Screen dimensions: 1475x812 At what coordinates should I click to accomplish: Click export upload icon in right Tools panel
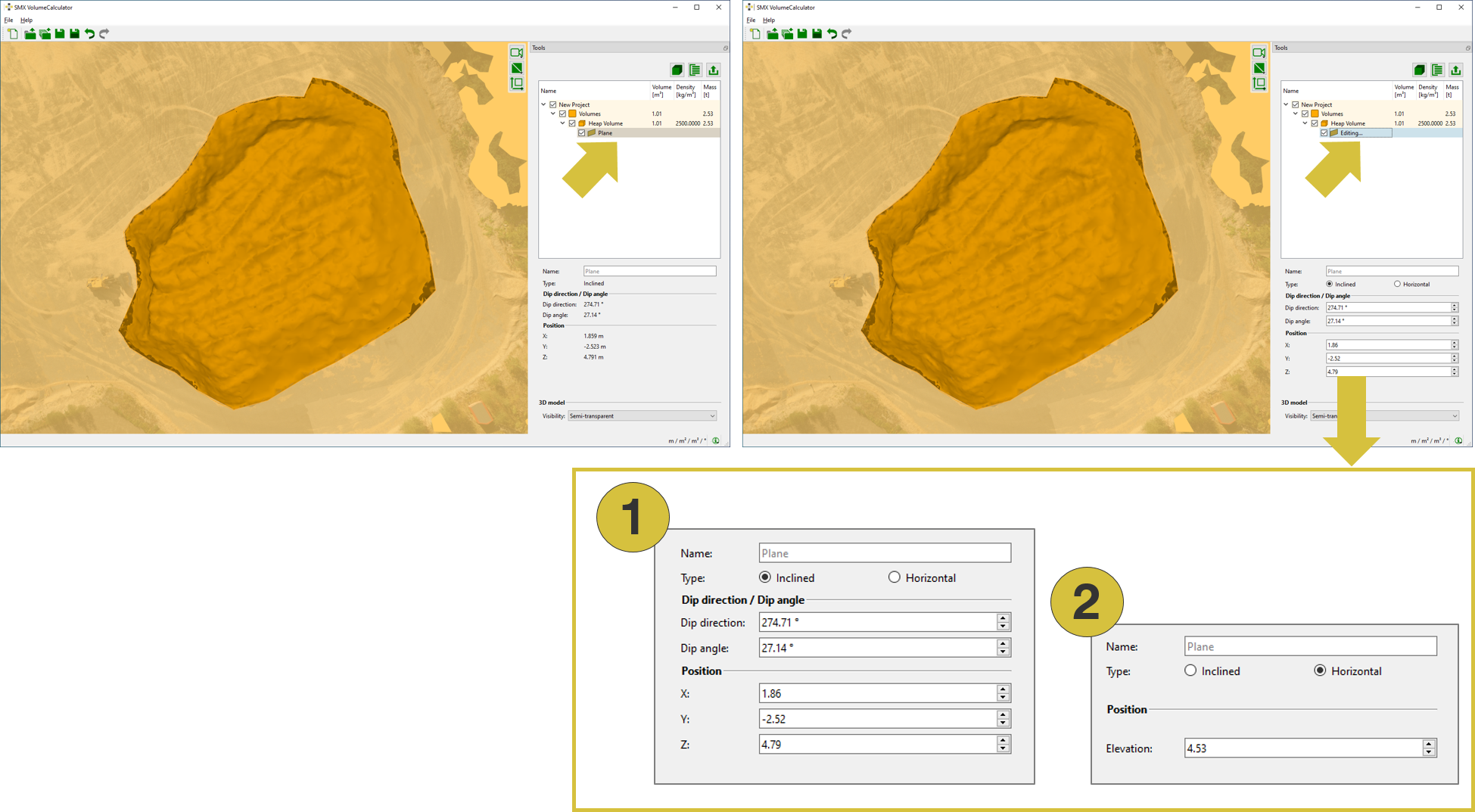[x=1455, y=70]
